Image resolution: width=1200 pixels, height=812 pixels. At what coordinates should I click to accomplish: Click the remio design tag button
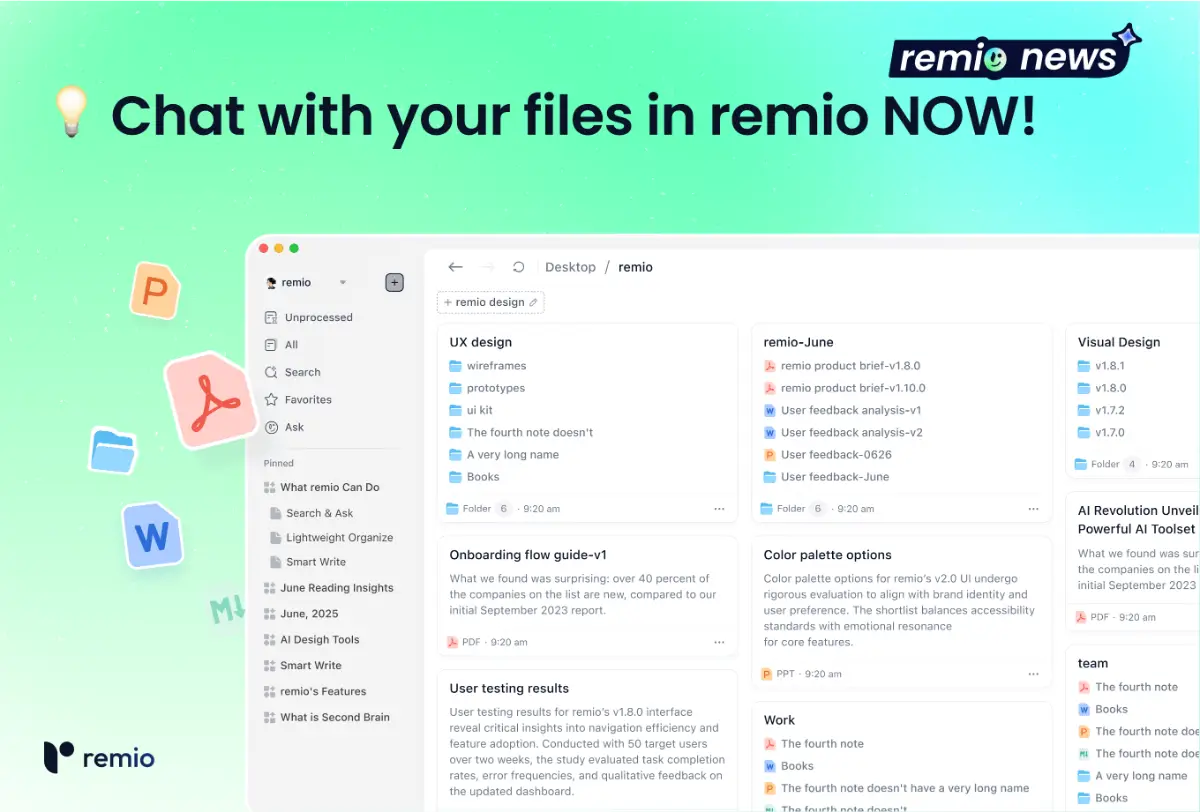[x=490, y=302]
